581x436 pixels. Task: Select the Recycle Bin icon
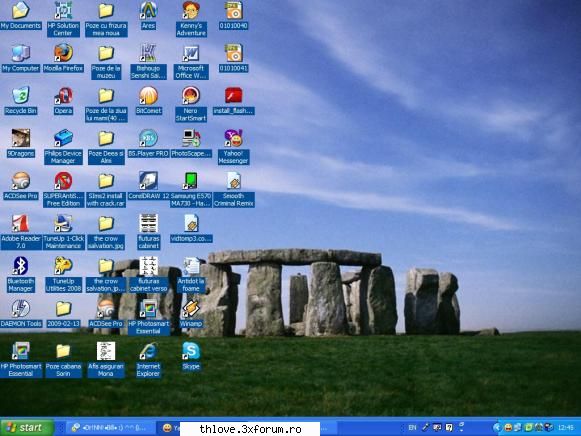pyautogui.click(x=20, y=101)
